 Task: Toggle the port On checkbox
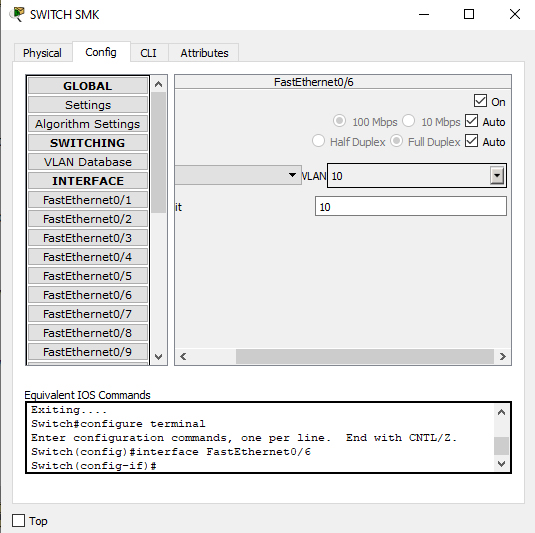coord(480,101)
